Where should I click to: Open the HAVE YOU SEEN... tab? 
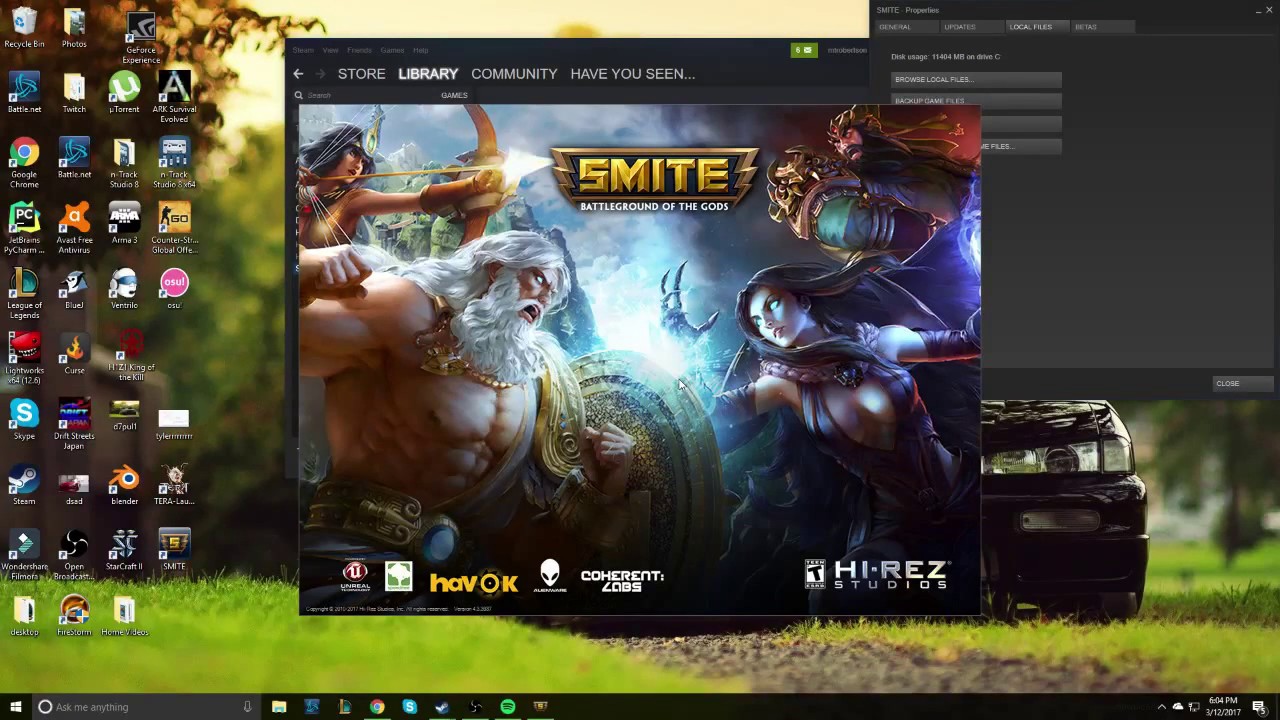pyautogui.click(x=632, y=74)
